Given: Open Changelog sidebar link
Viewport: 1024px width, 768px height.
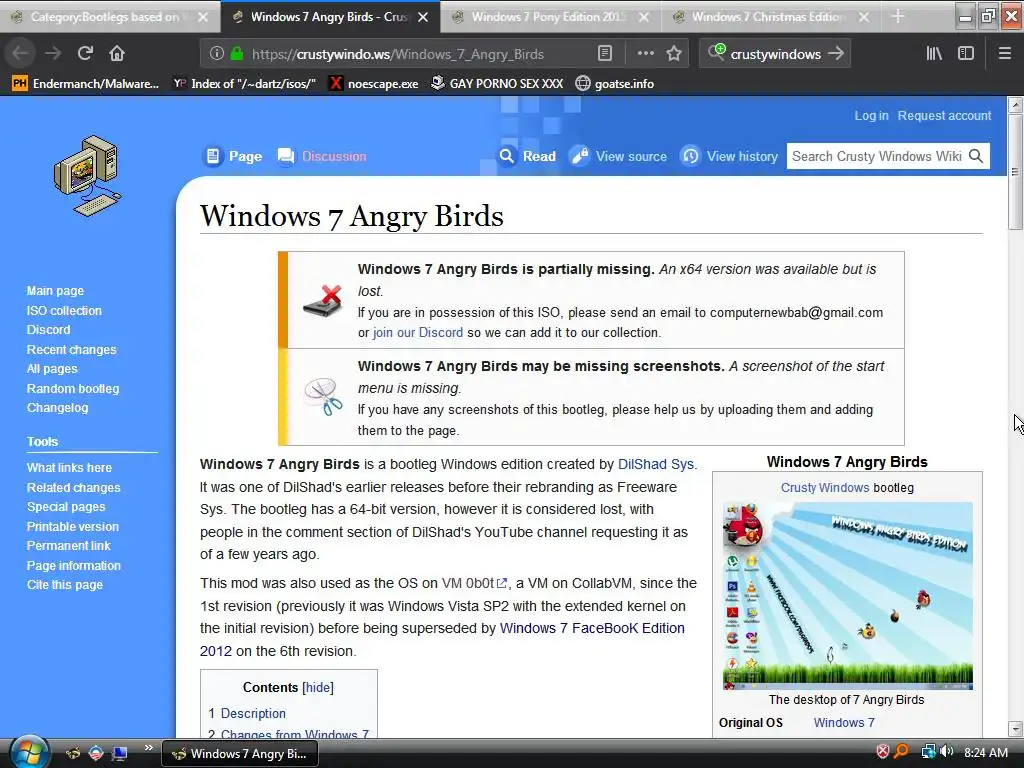Looking at the screenshot, I should coord(57,408).
